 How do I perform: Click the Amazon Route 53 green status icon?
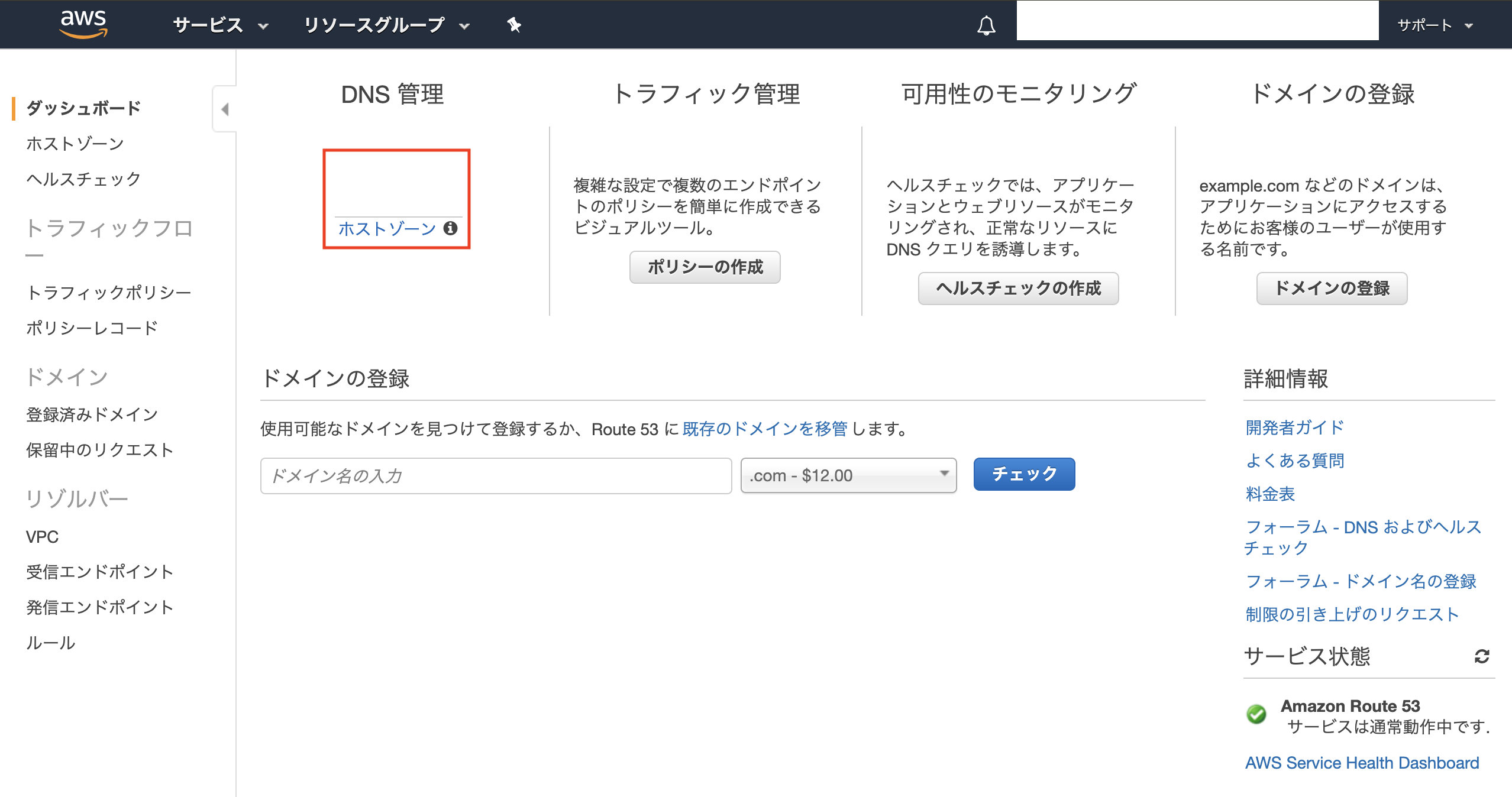tap(1258, 715)
